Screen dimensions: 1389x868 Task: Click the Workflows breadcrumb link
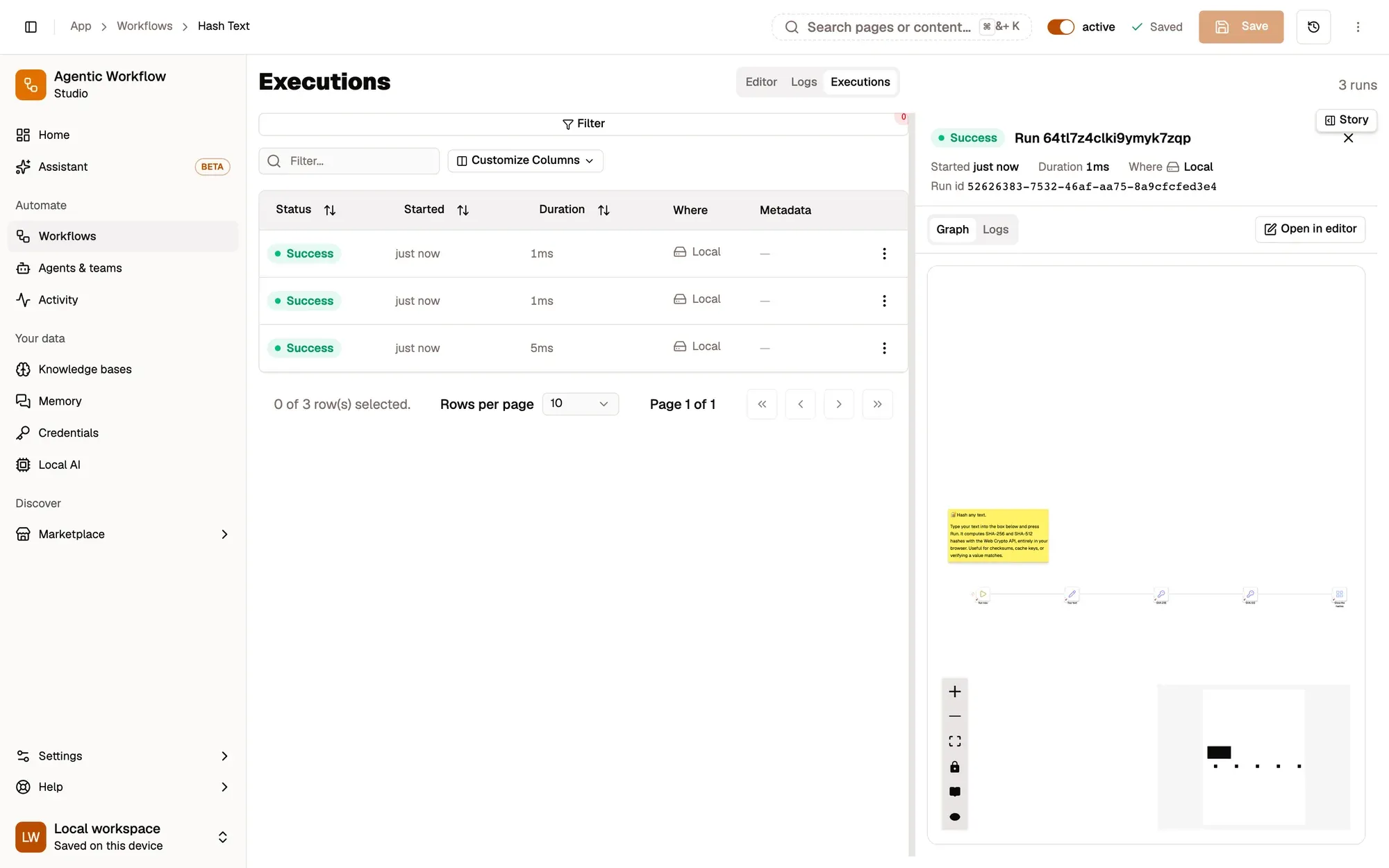point(144,26)
